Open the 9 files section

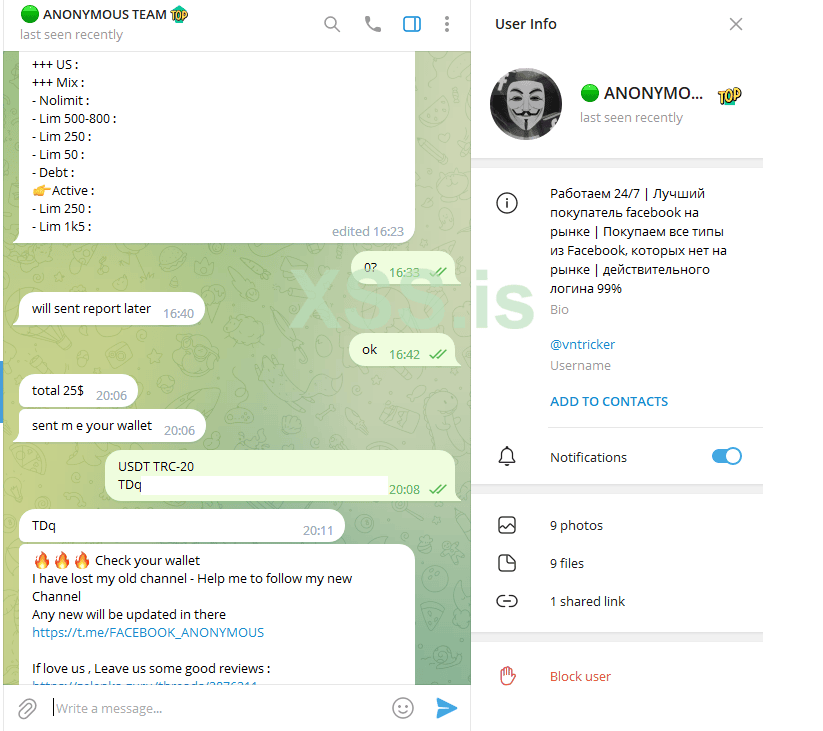(x=567, y=563)
